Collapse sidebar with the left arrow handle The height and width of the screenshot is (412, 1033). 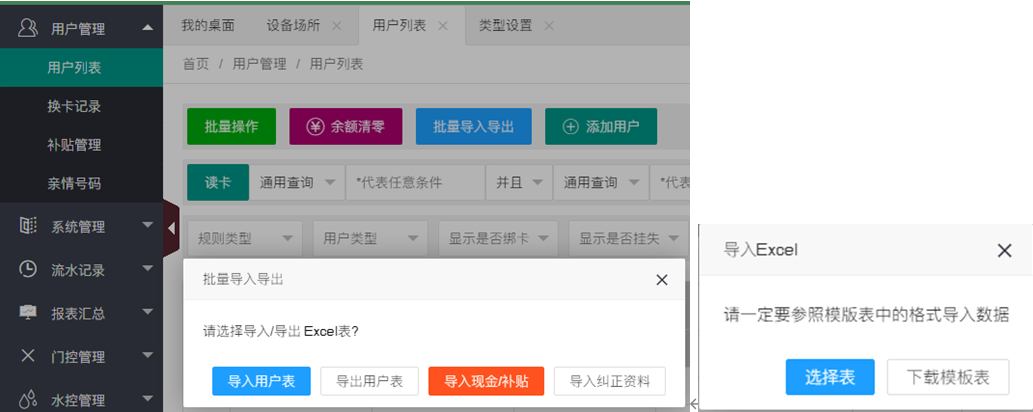170,229
